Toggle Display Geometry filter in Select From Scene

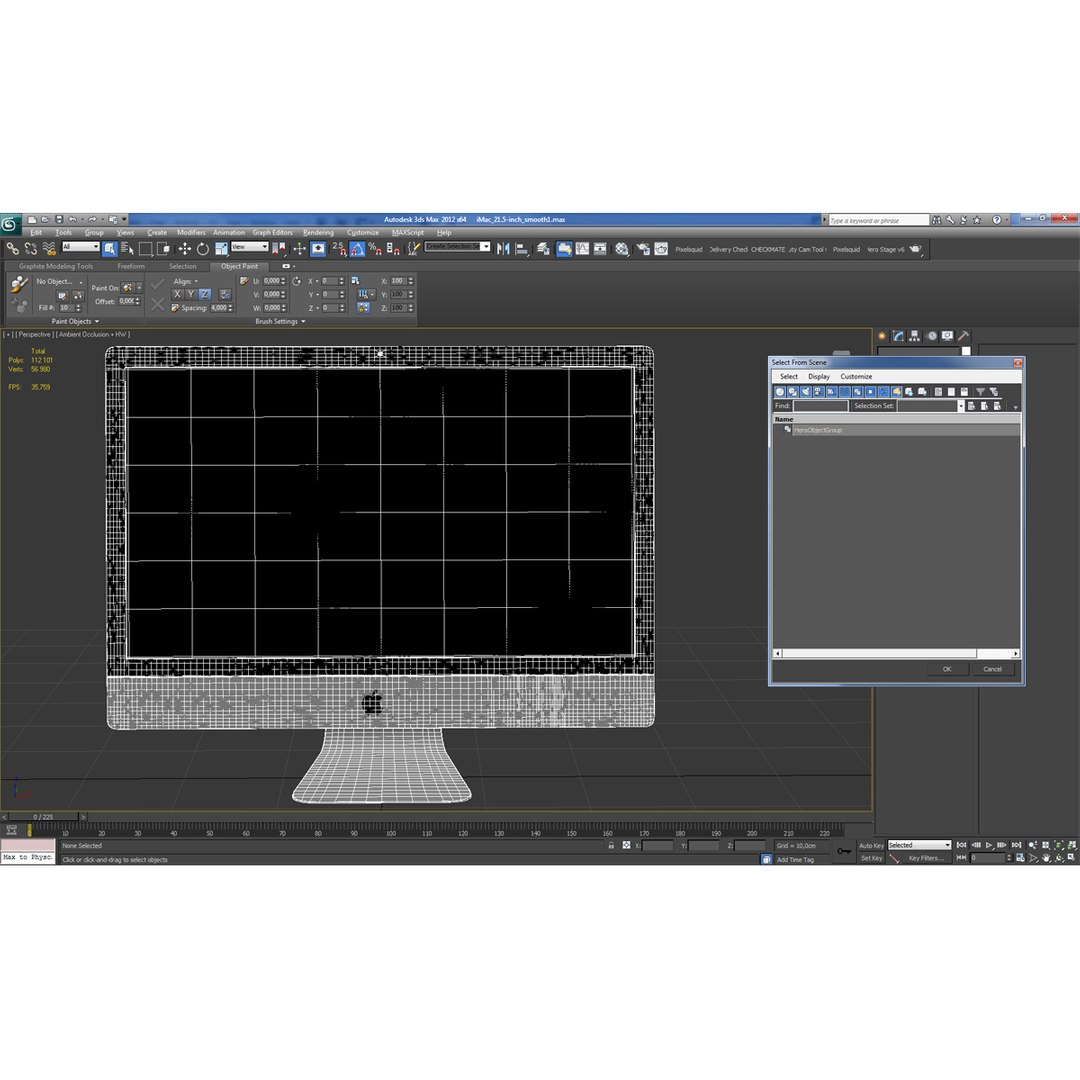[780, 391]
